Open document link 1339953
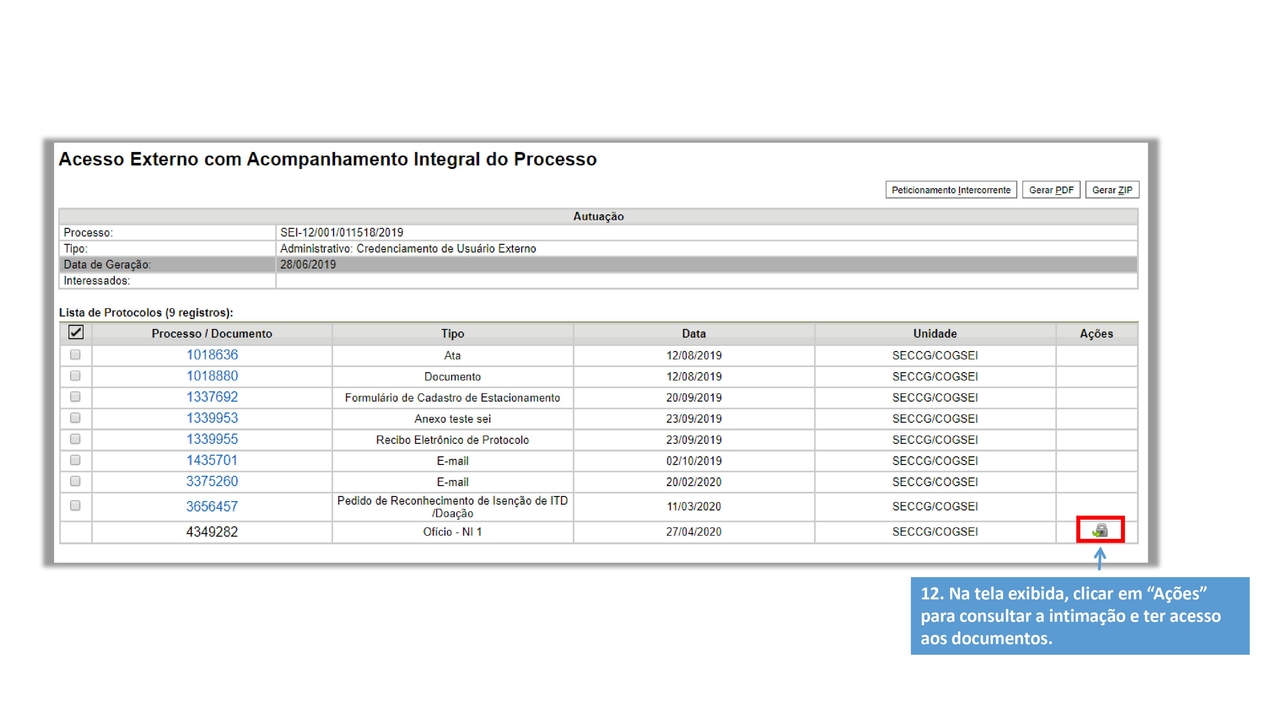Viewport: 1280px width, 720px height. [212, 418]
